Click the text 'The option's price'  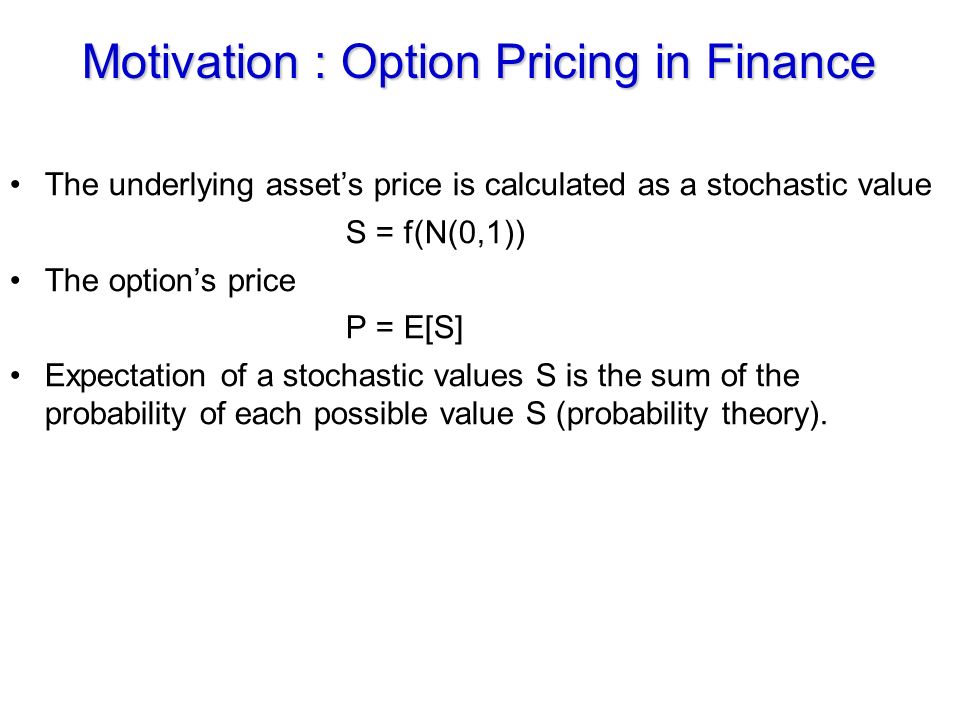coord(170,282)
